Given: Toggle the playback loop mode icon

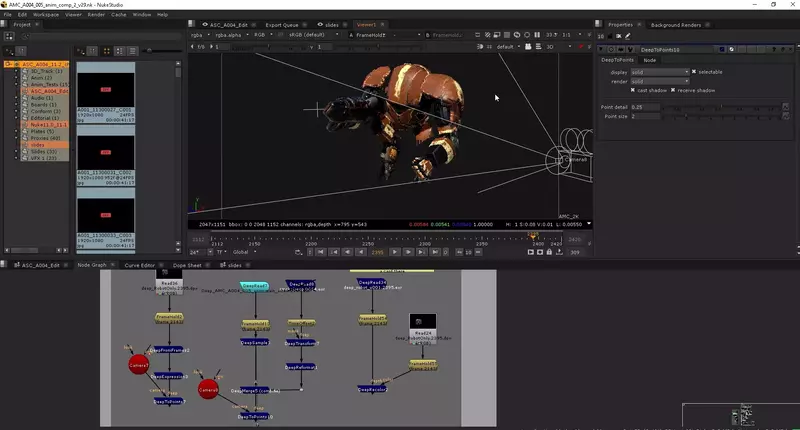Looking at the screenshot, I should click(x=298, y=252).
